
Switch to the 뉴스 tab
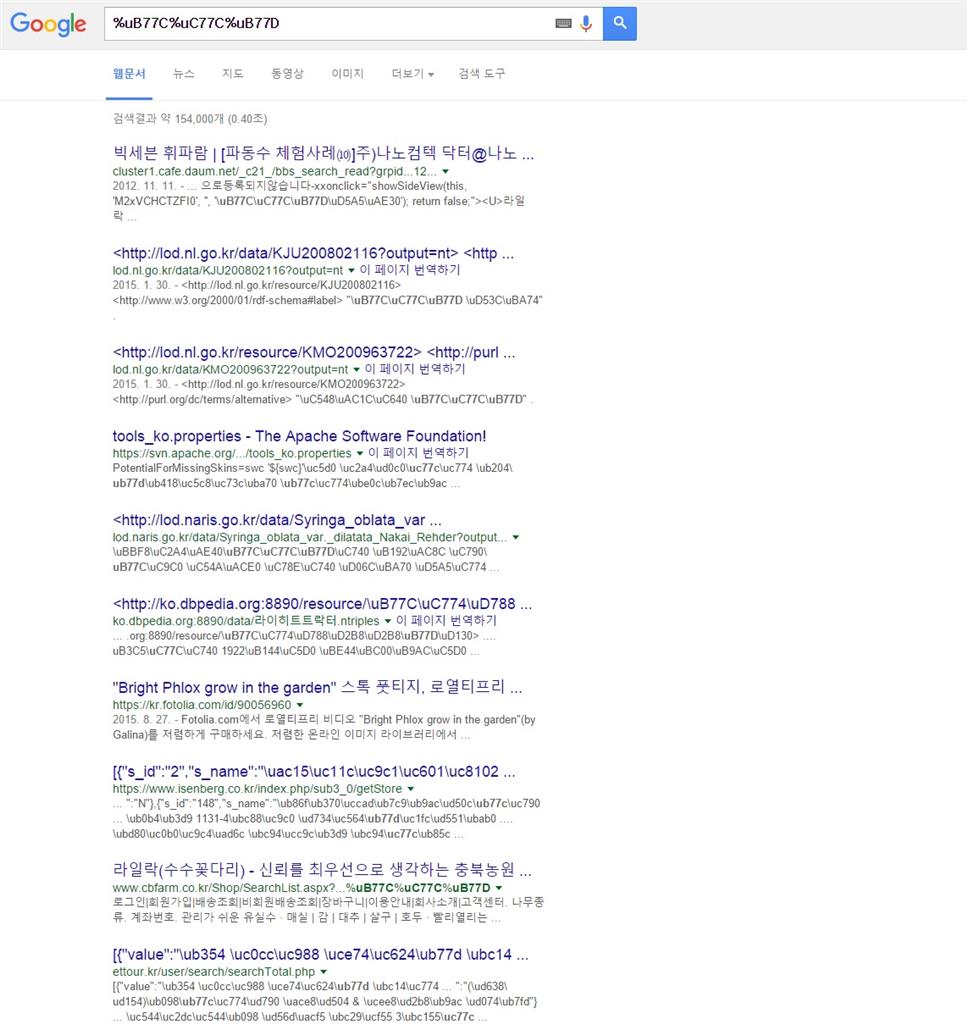coord(183,73)
